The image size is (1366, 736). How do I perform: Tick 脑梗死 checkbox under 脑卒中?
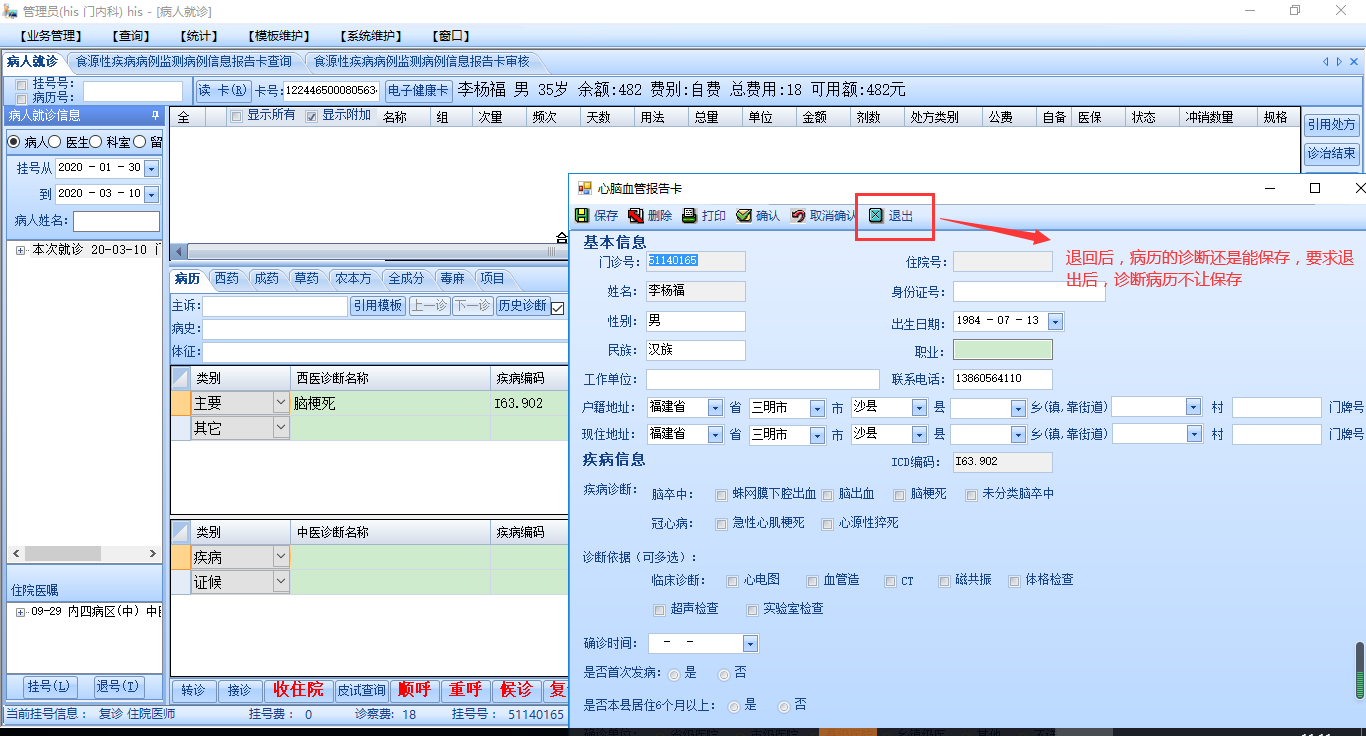pyautogui.click(x=900, y=494)
